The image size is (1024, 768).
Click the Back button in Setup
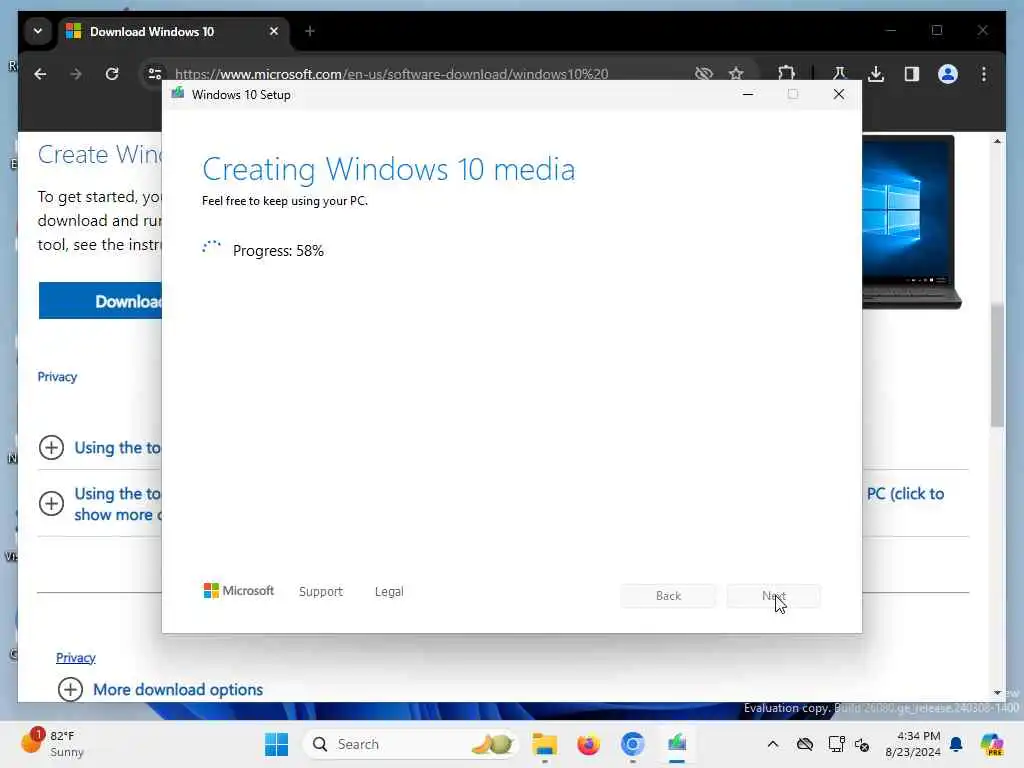click(668, 596)
